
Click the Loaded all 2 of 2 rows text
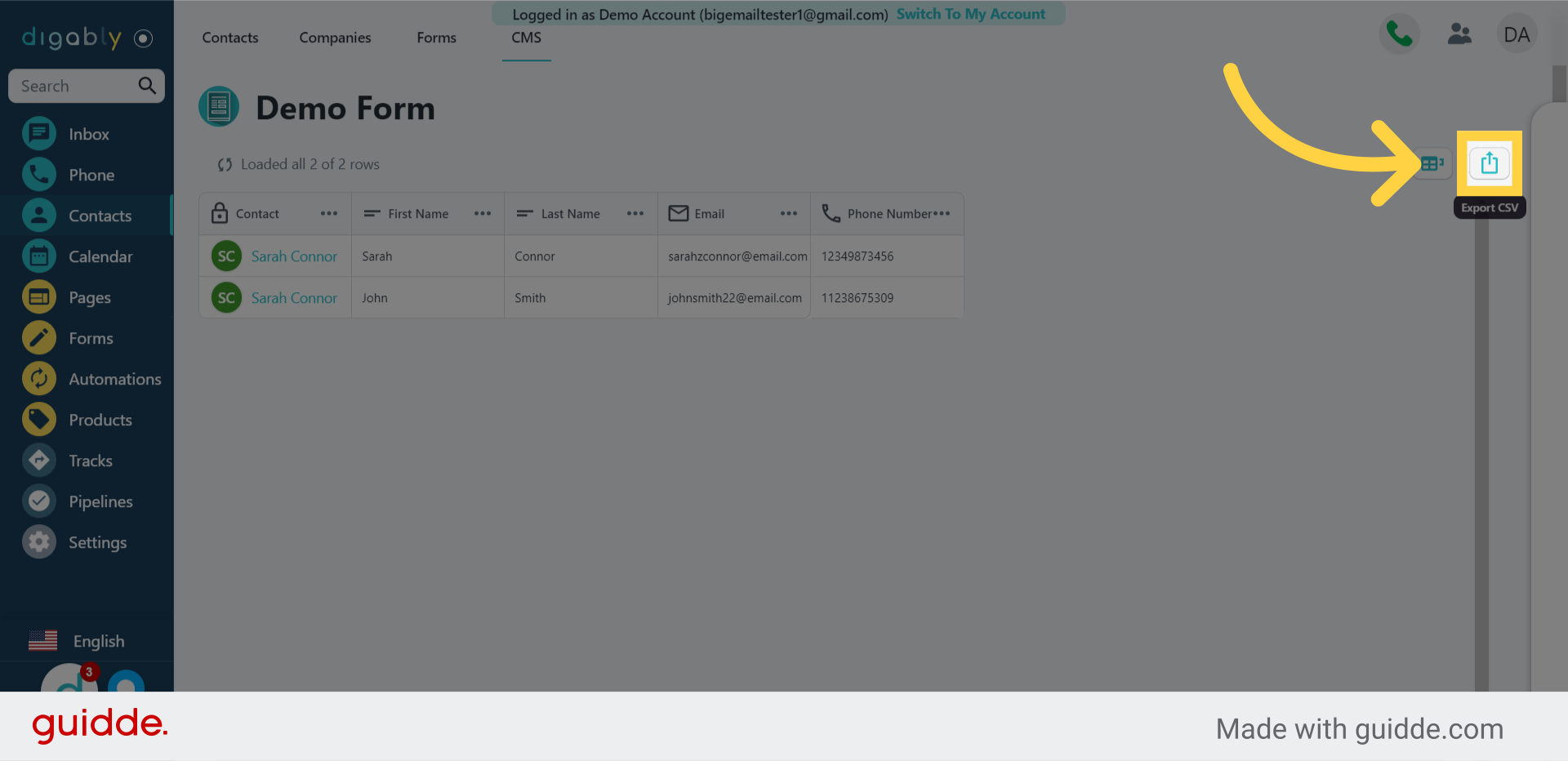click(310, 164)
